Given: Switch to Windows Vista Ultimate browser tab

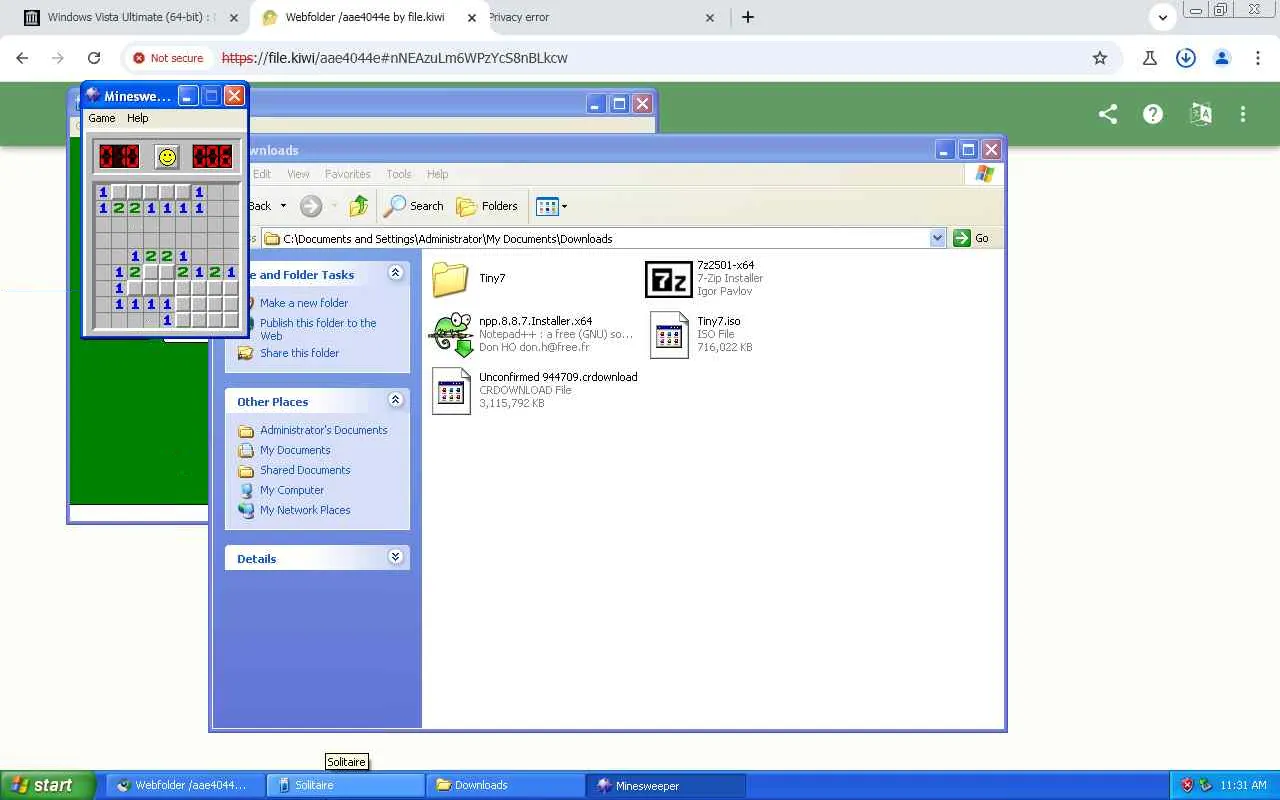Looking at the screenshot, I should (130, 17).
